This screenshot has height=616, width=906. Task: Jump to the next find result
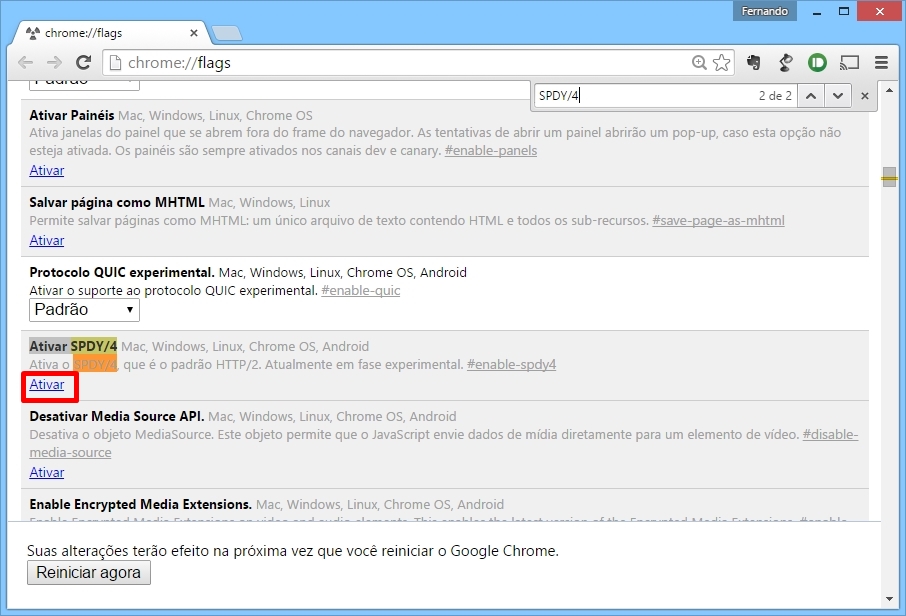tap(838, 96)
